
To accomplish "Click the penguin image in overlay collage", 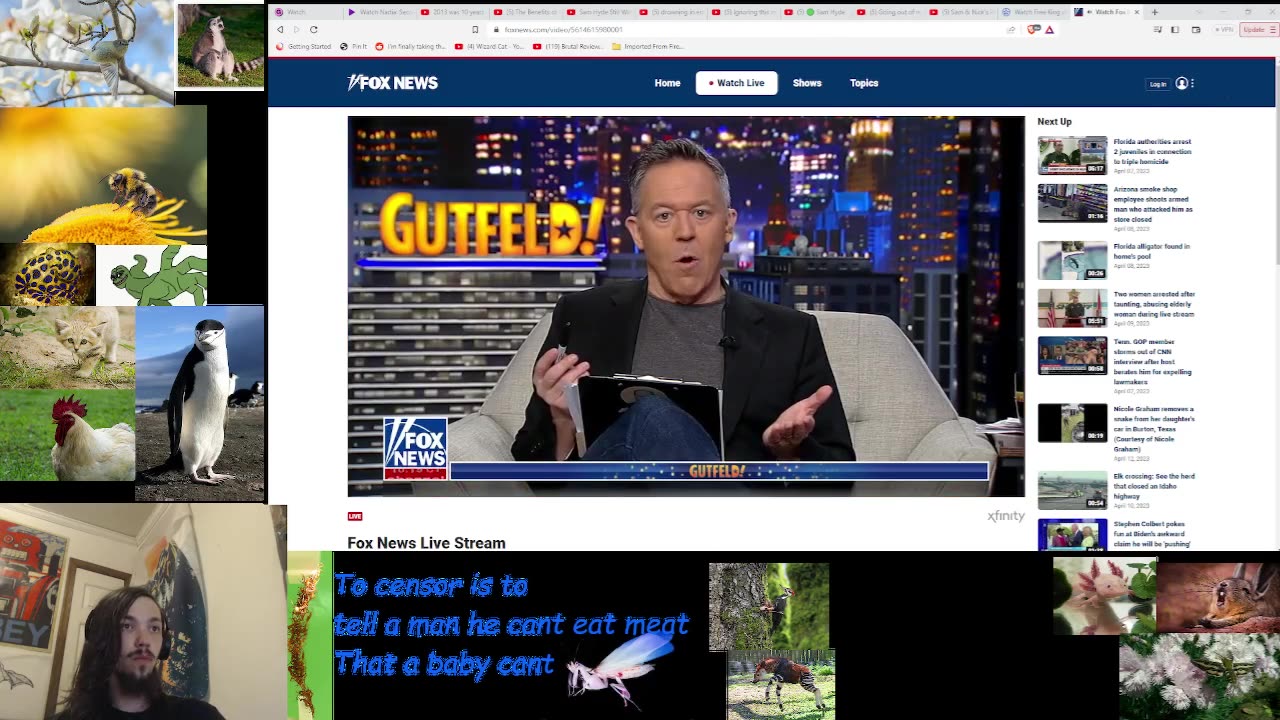I will tap(200, 403).
